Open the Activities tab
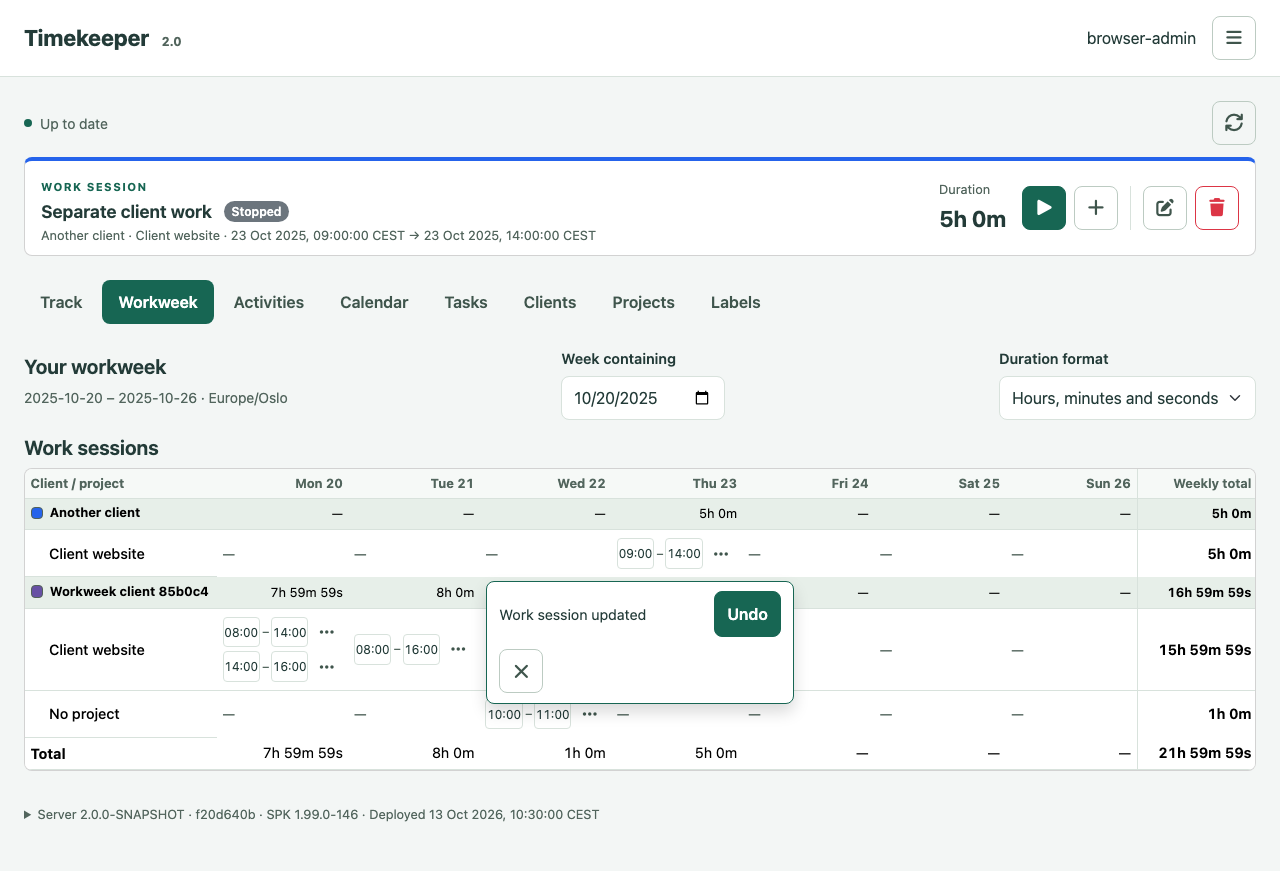The height and width of the screenshot is (871, 1280). [x=269, y=302]
